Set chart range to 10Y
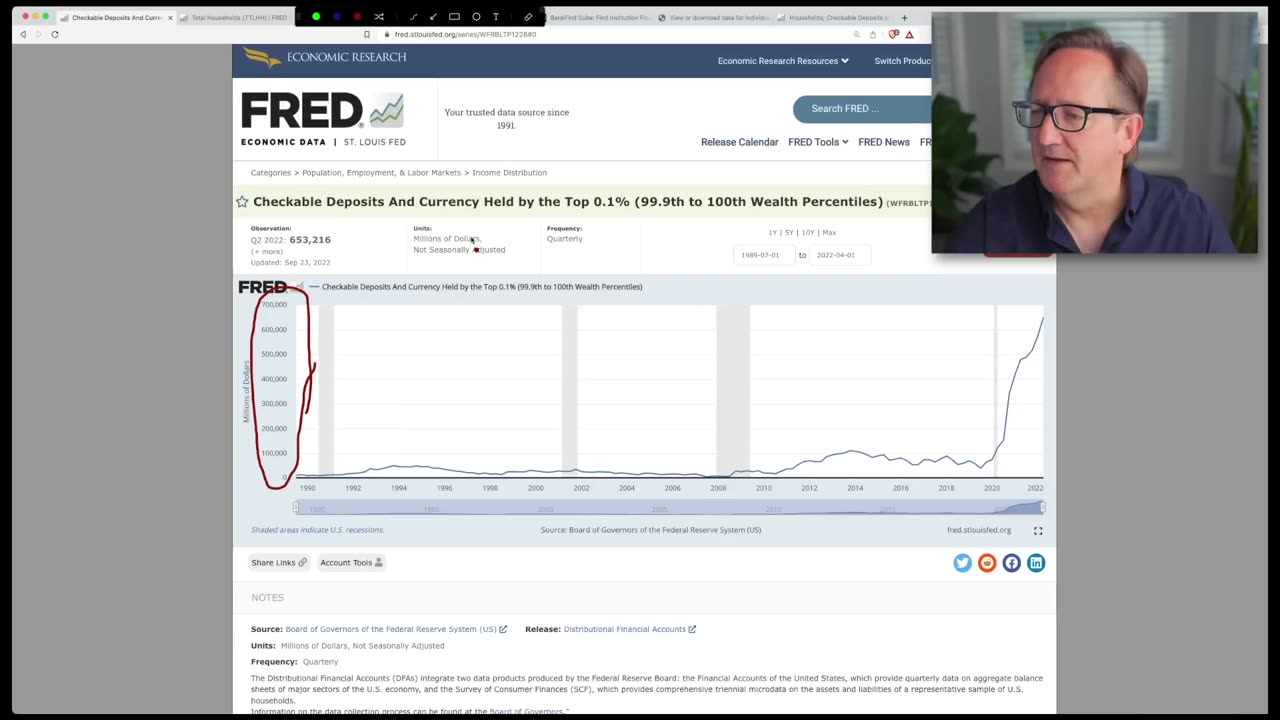Screen dimensions: 1280x720 (x=808, y=233)
